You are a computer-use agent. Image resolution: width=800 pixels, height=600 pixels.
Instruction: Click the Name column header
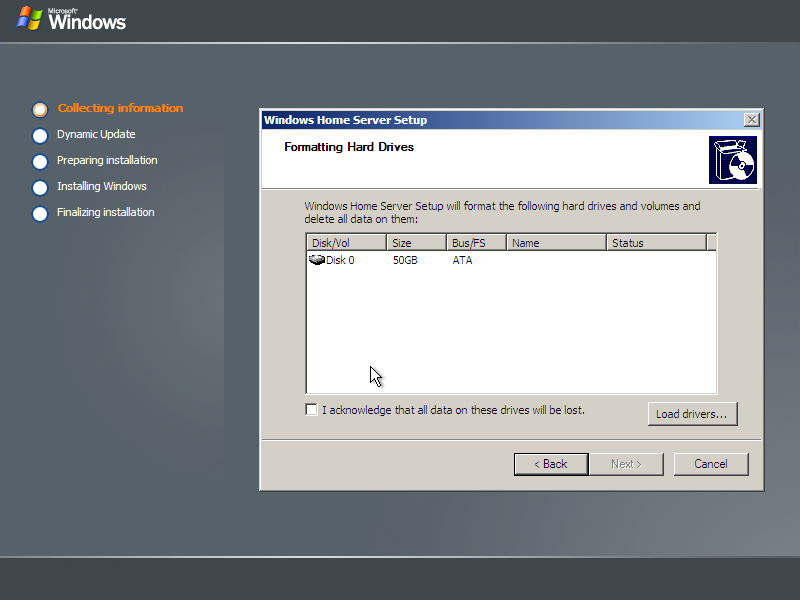pos(556,243)
